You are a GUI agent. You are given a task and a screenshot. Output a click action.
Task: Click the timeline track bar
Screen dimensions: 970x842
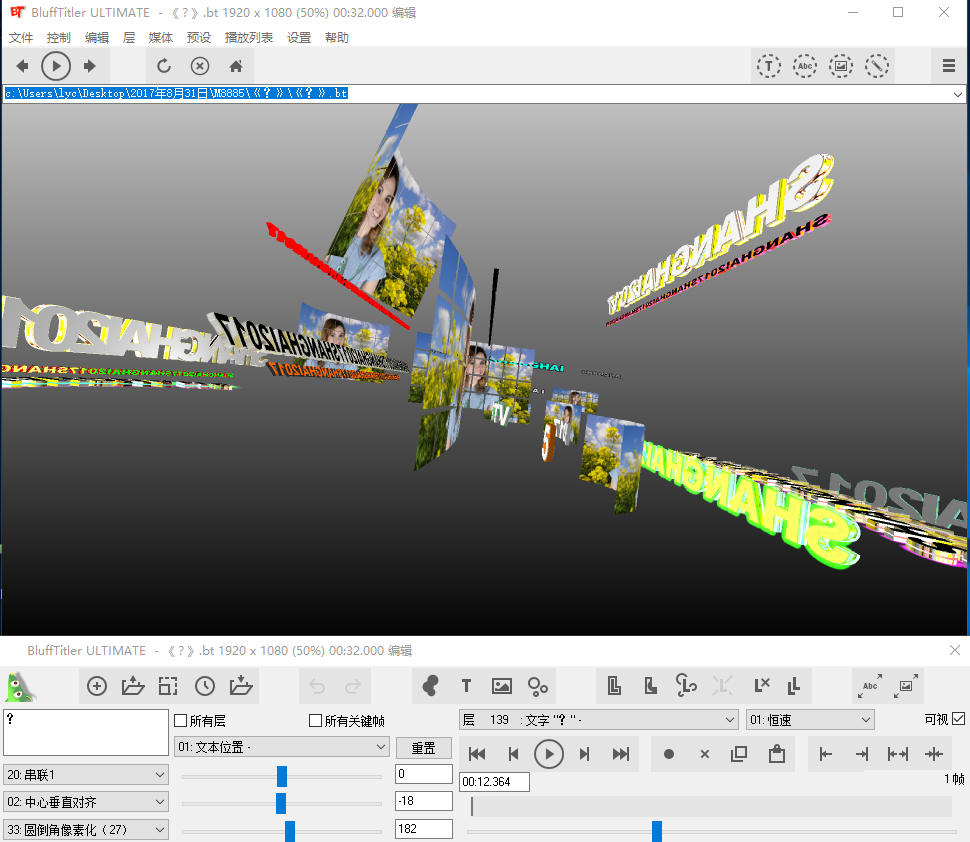click(x=710, y=806)
